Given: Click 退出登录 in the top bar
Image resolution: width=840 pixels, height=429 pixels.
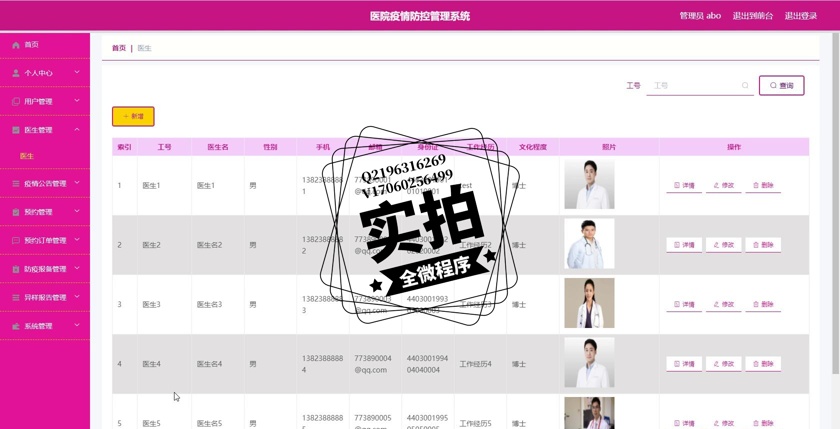Looking at the screenshot, I should 800,16.
